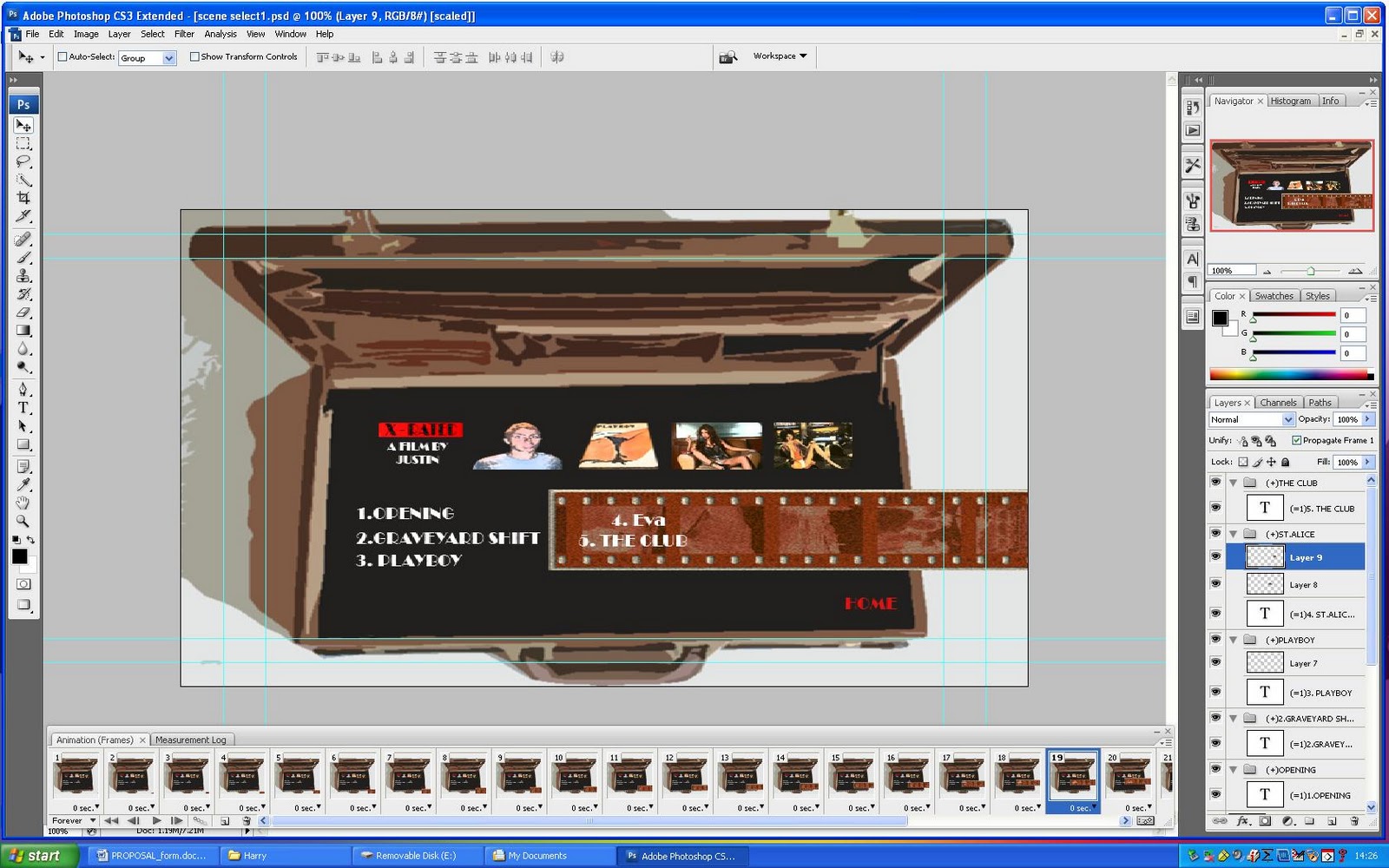Select the Crop tool
Viewport: 1389px width, 868px height.
click(23, 198)
